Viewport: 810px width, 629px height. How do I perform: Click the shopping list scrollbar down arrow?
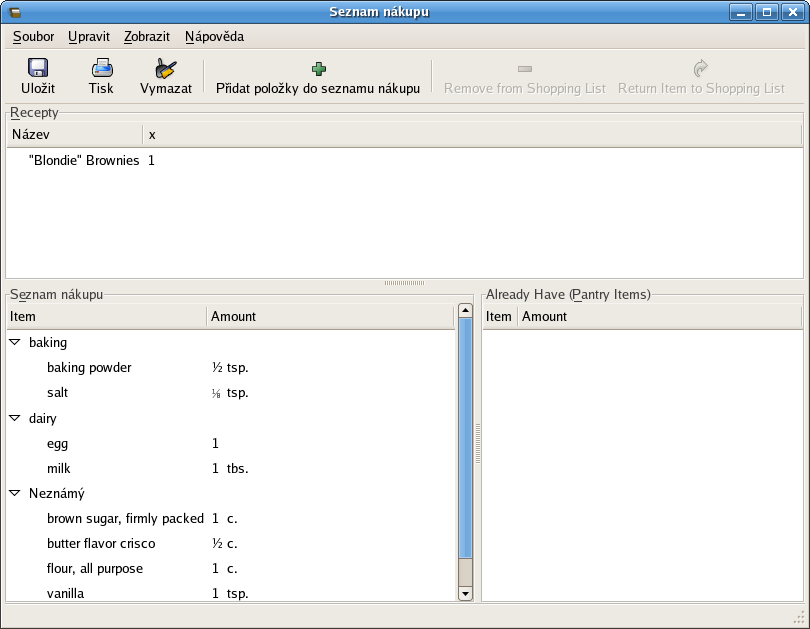click(465, 593)
